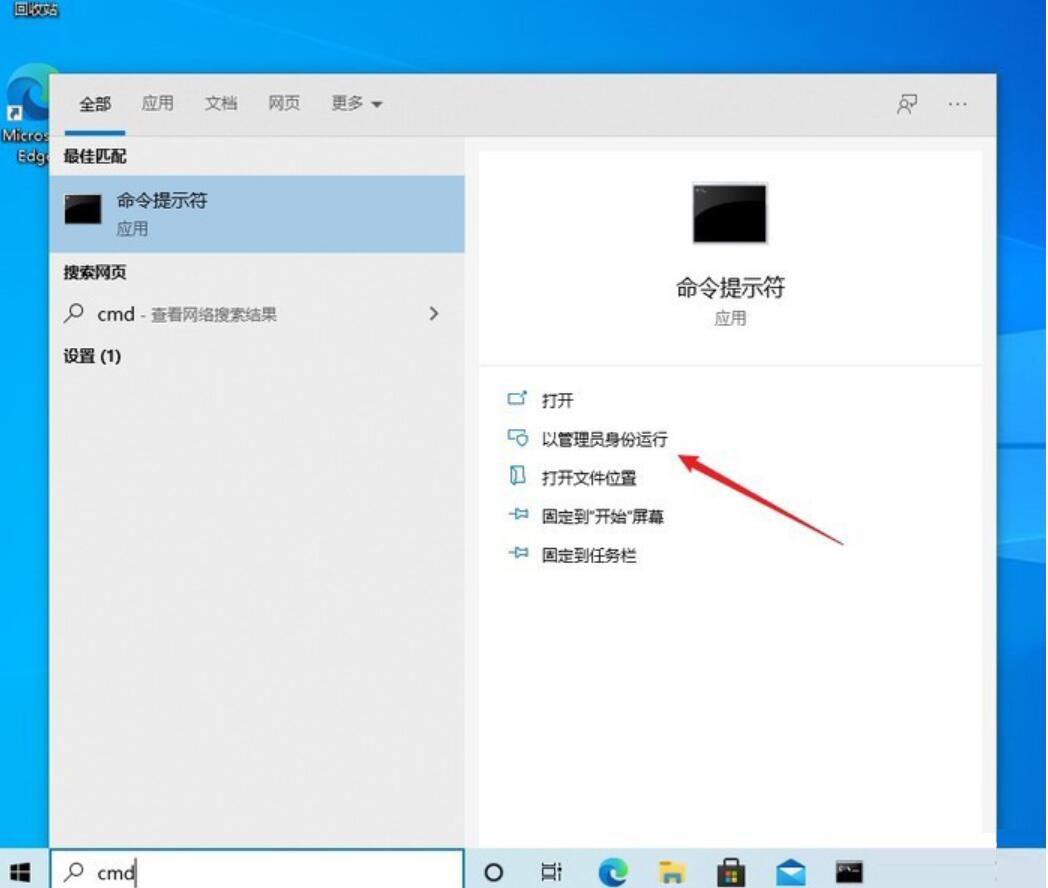Click the feedback icon in the search window
Image resolution: width=1048 pixels, height=888 pixels.
pyautogui.click(x=906, y=103)
